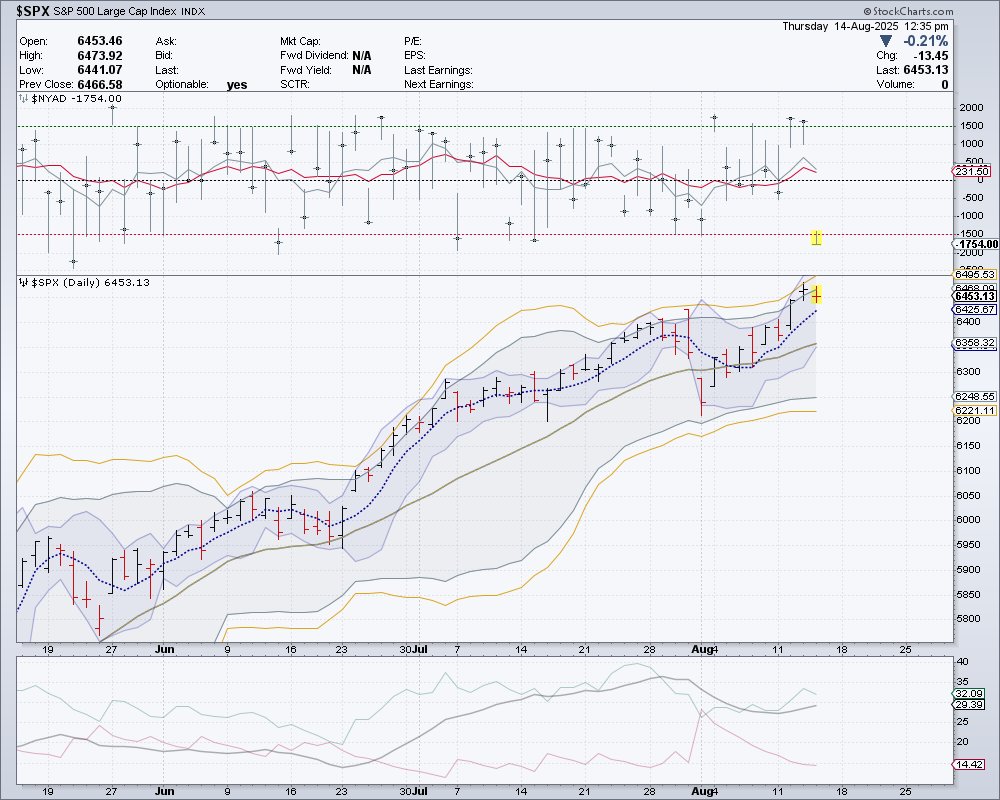Click the S&P 500 Large Cap Index name

pyautogui.click(x=115, y=11)
